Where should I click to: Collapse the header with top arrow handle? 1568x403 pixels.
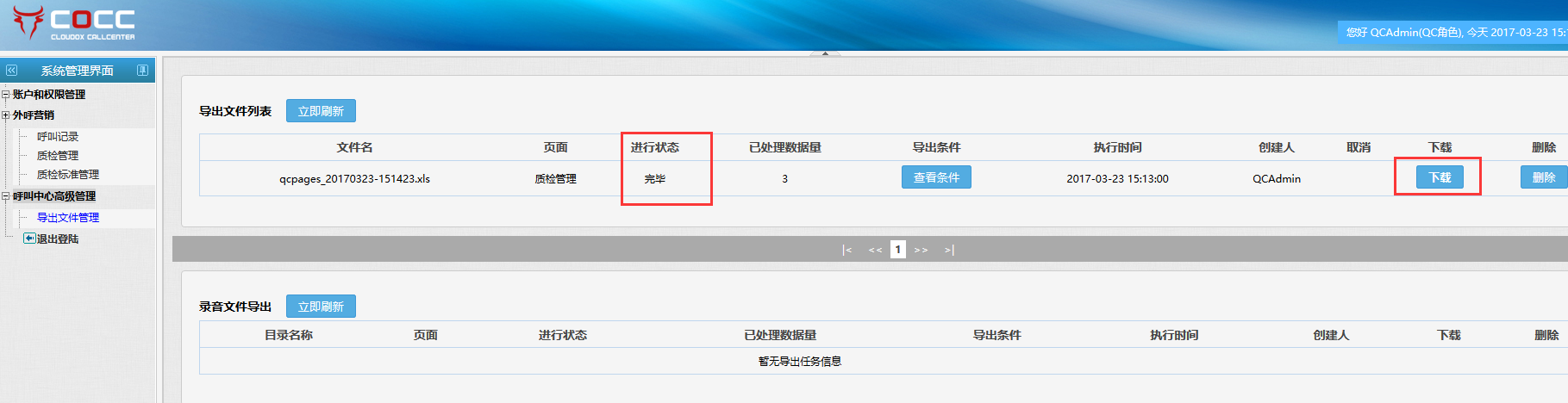(825, 53)
